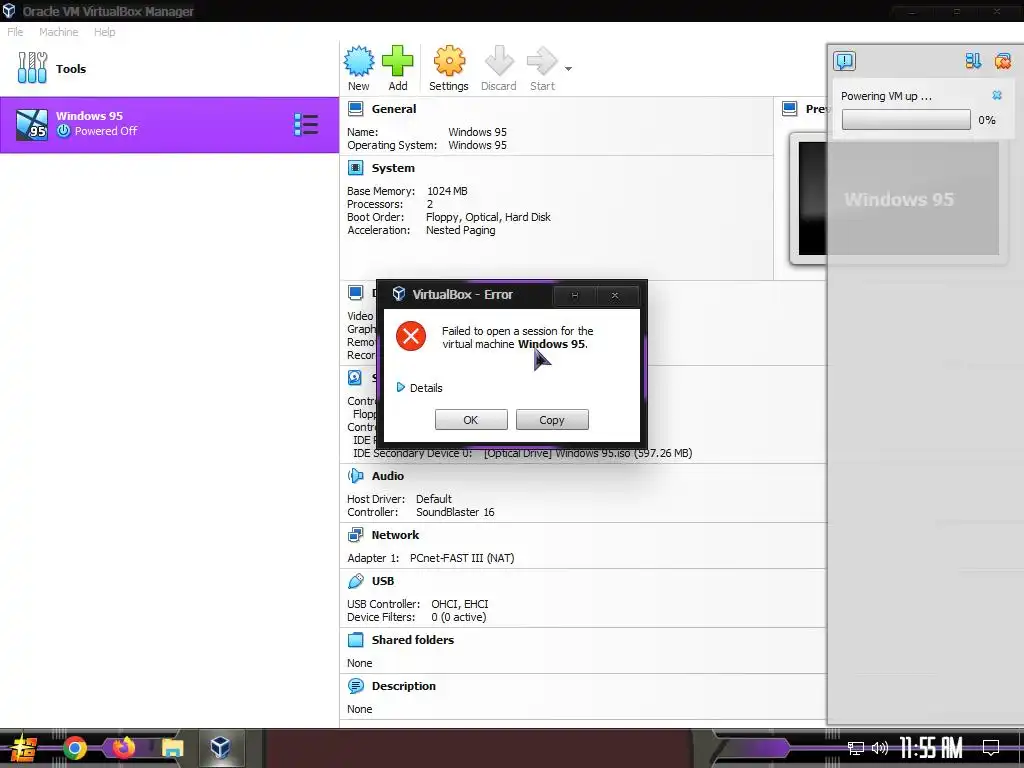Click the System section heading

[393, 168]
